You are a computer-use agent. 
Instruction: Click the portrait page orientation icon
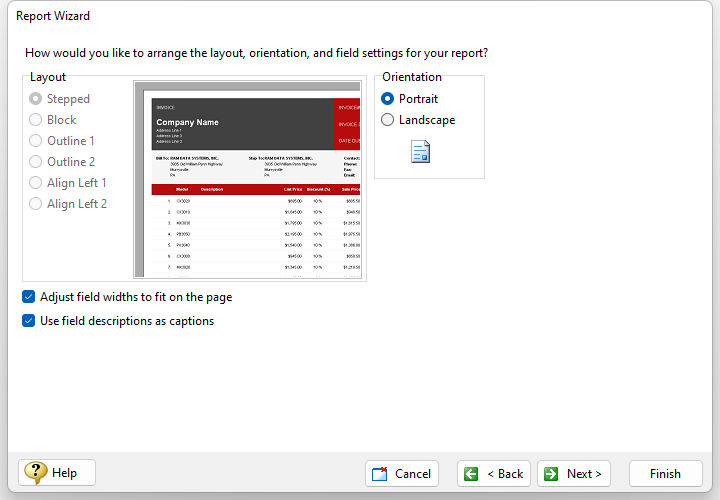pos(421,152)
